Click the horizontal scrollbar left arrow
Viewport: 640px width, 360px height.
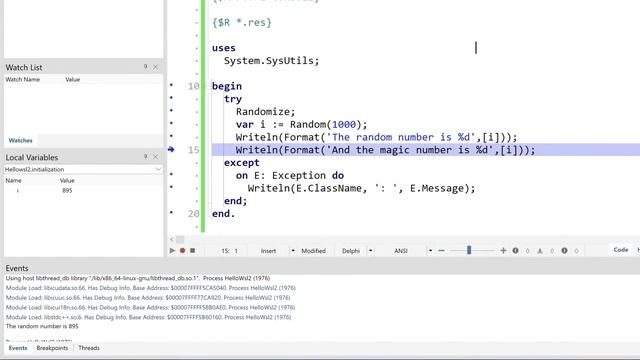171,240
